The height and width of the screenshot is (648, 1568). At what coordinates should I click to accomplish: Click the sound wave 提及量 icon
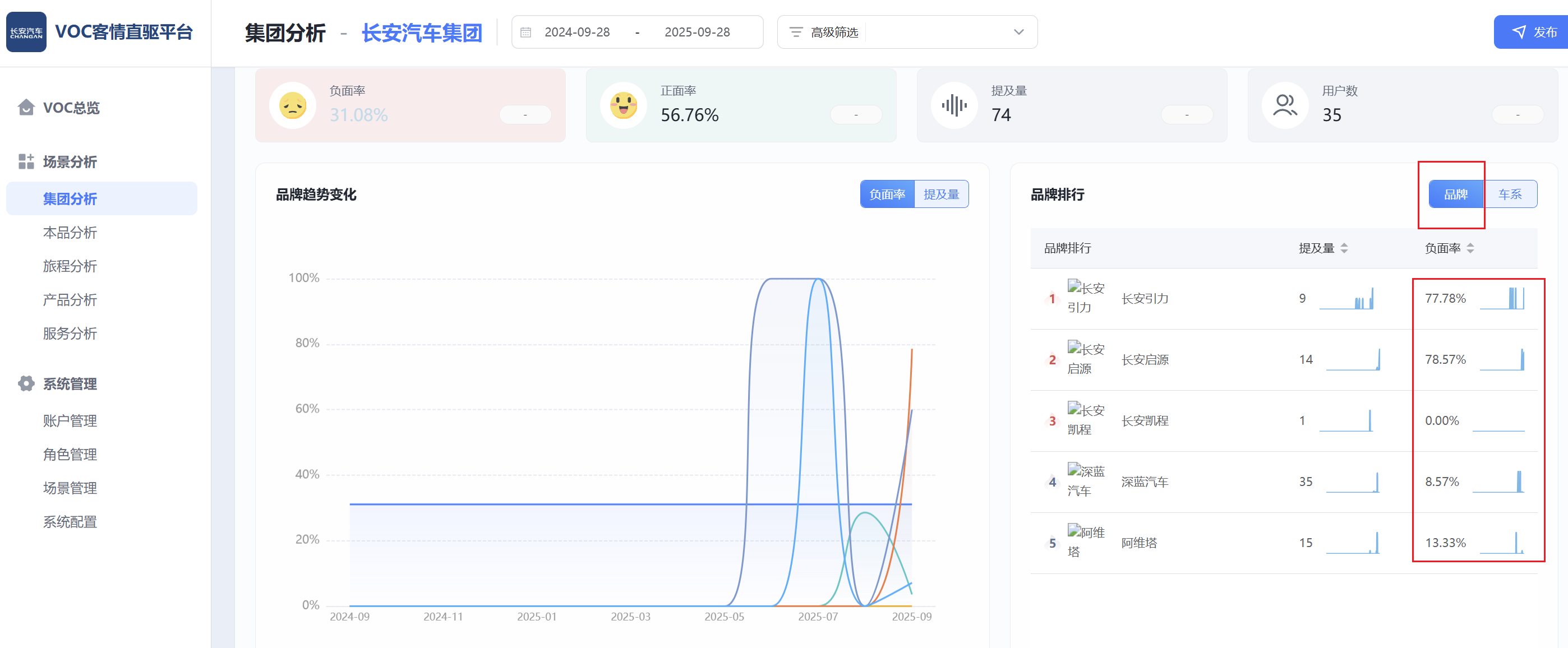pyautogui.click(x=954, y=105)
